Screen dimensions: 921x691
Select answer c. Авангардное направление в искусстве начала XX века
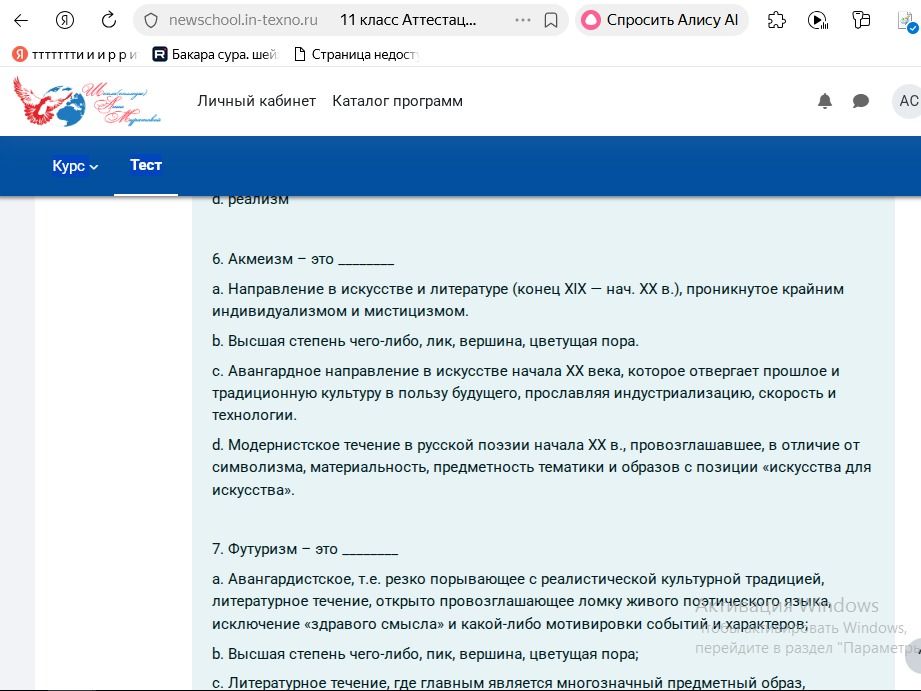coord(526,393)
